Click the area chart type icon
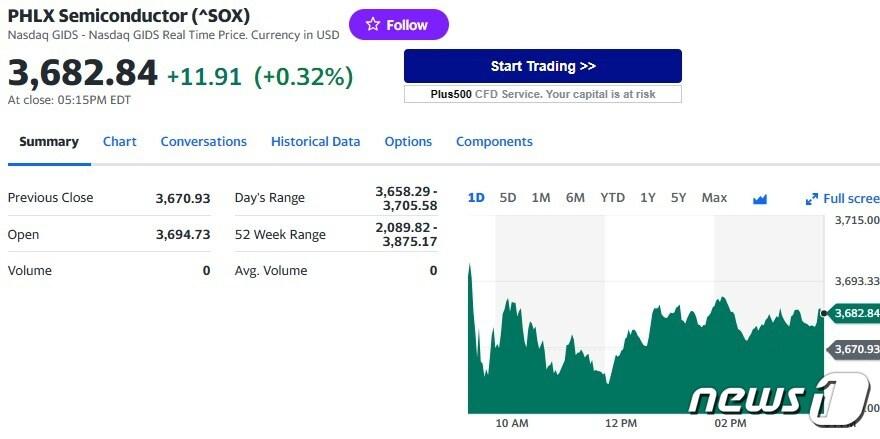 click(760, 198)
